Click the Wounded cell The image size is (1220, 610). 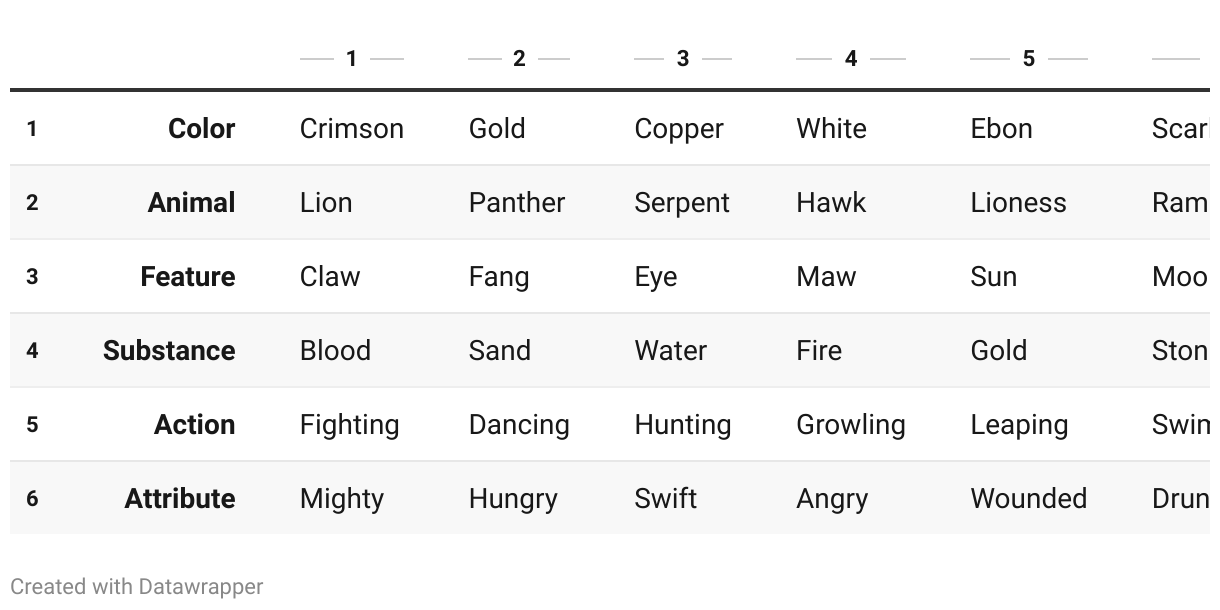point(1028,498)
